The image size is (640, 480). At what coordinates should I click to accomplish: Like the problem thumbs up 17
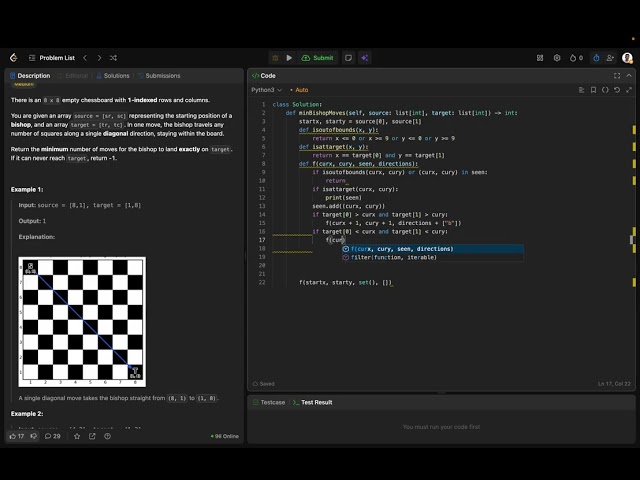pyautogui.click(x=17, y=436)
